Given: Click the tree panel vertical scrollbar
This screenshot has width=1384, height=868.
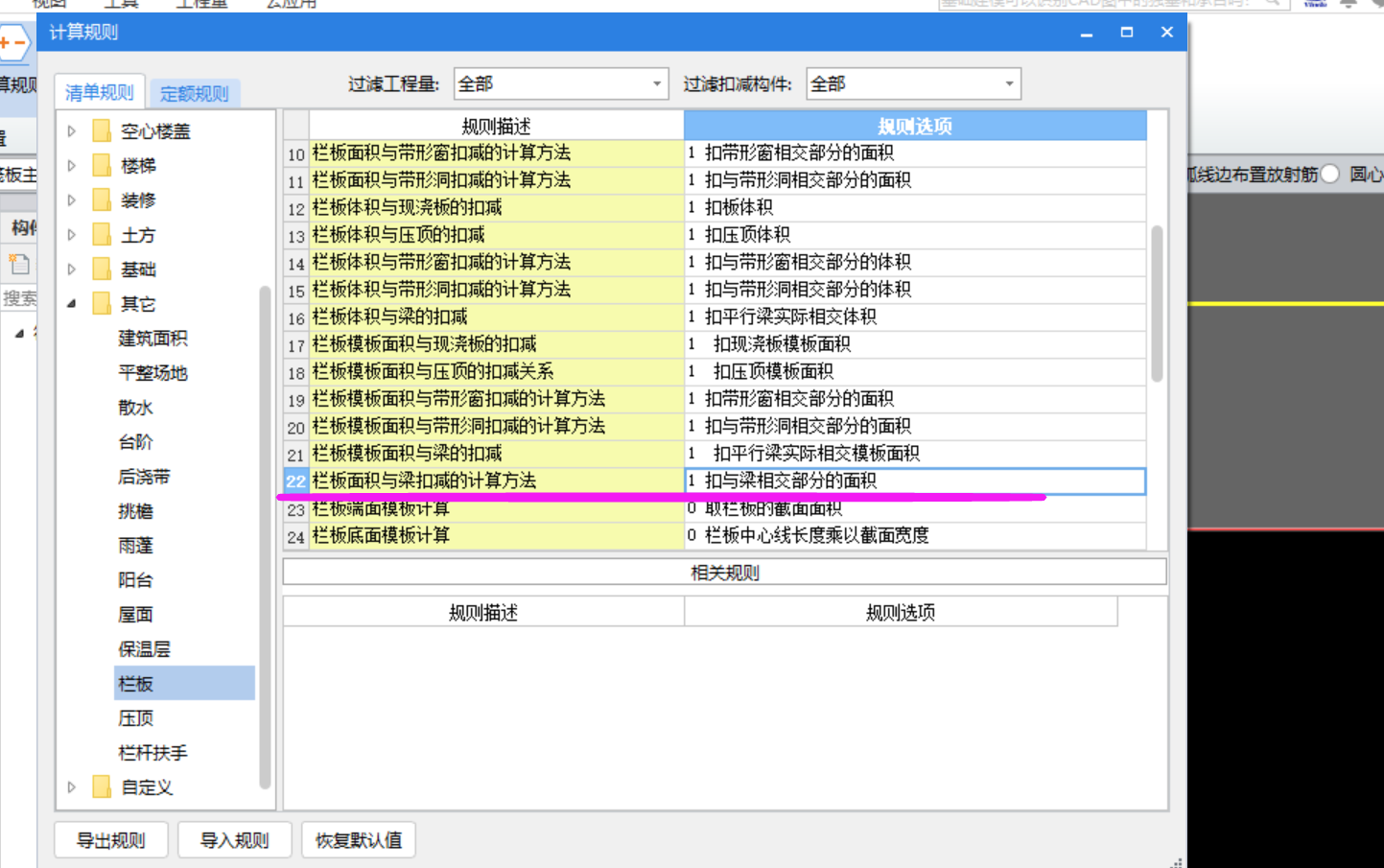Looking at the screenshot, I should pos(265,537).
